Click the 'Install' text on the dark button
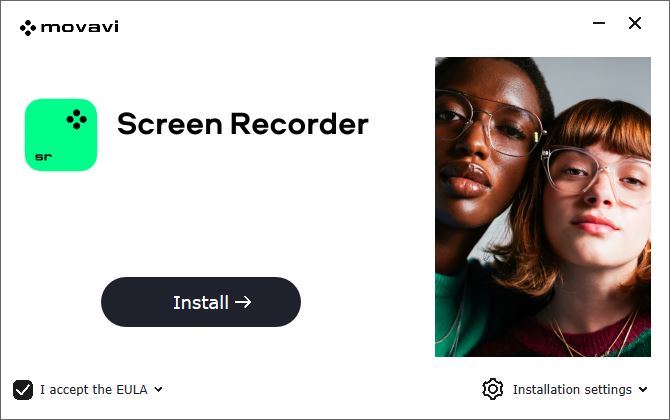Screen dimensions: 670x420 [201, 303]
